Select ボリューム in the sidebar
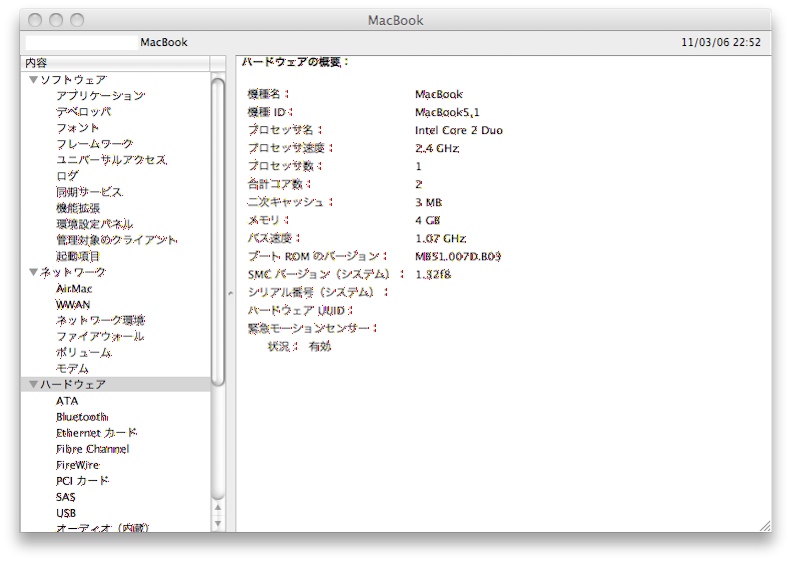 [84, 353]
